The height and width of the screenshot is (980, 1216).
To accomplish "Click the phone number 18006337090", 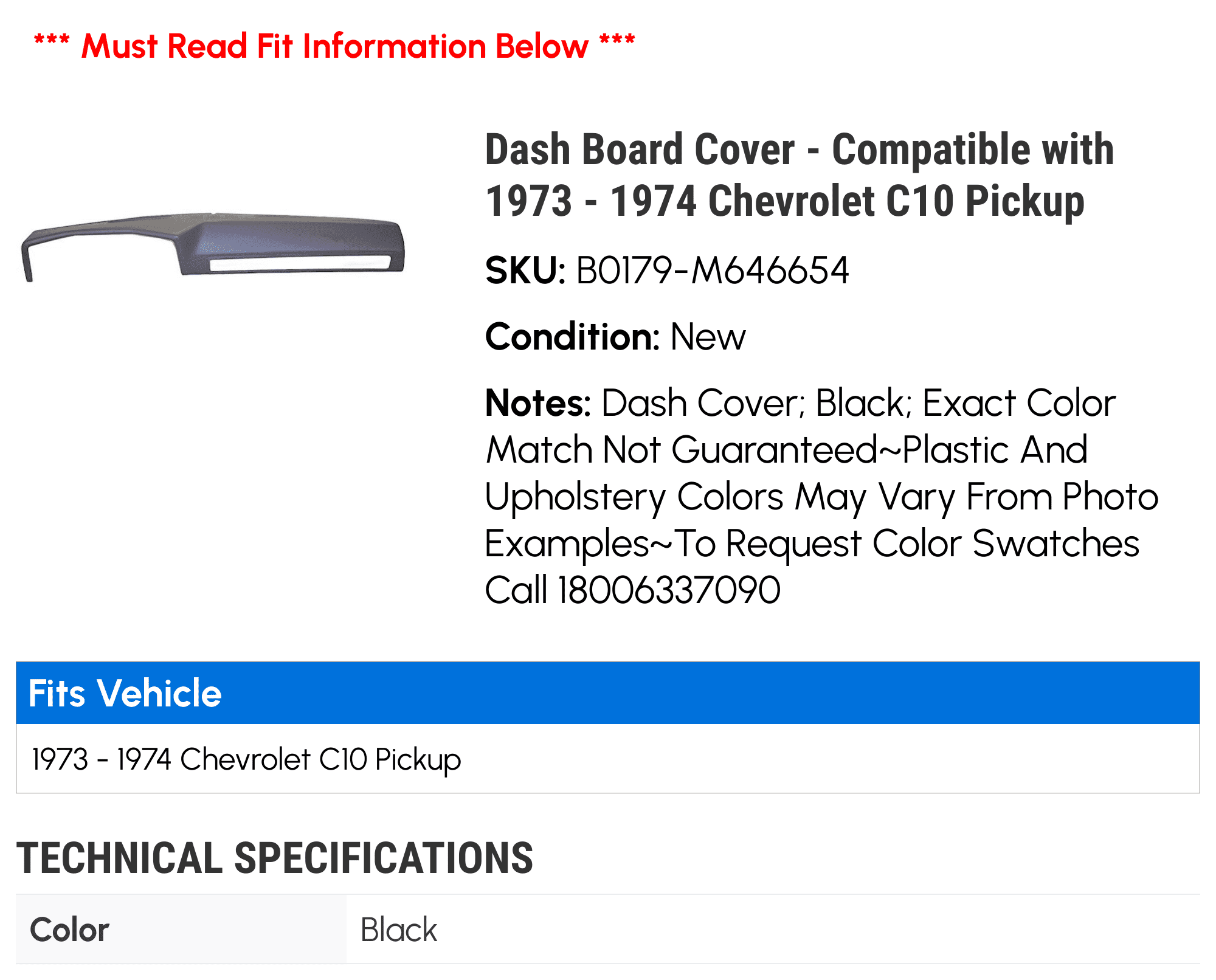I will [669, 590].
